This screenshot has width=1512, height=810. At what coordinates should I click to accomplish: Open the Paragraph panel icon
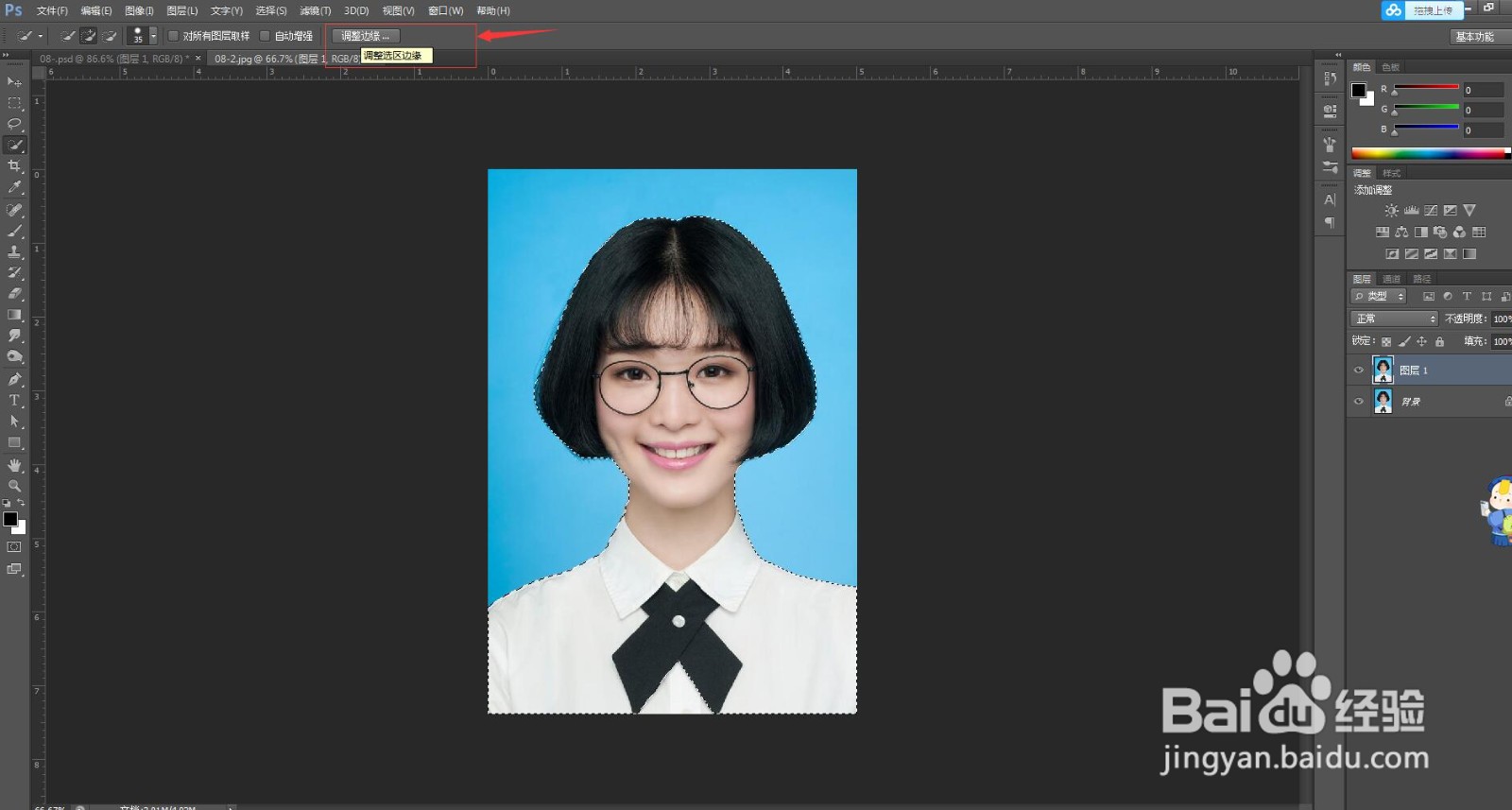pyautogui.click(x=1330, y=223)
